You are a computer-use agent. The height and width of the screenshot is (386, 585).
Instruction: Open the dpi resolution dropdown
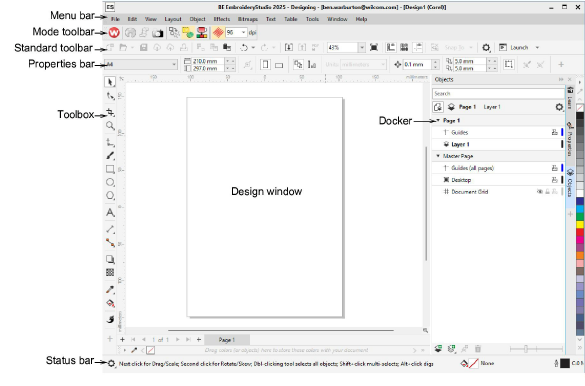pyautogui.click(x=243, y=32)
